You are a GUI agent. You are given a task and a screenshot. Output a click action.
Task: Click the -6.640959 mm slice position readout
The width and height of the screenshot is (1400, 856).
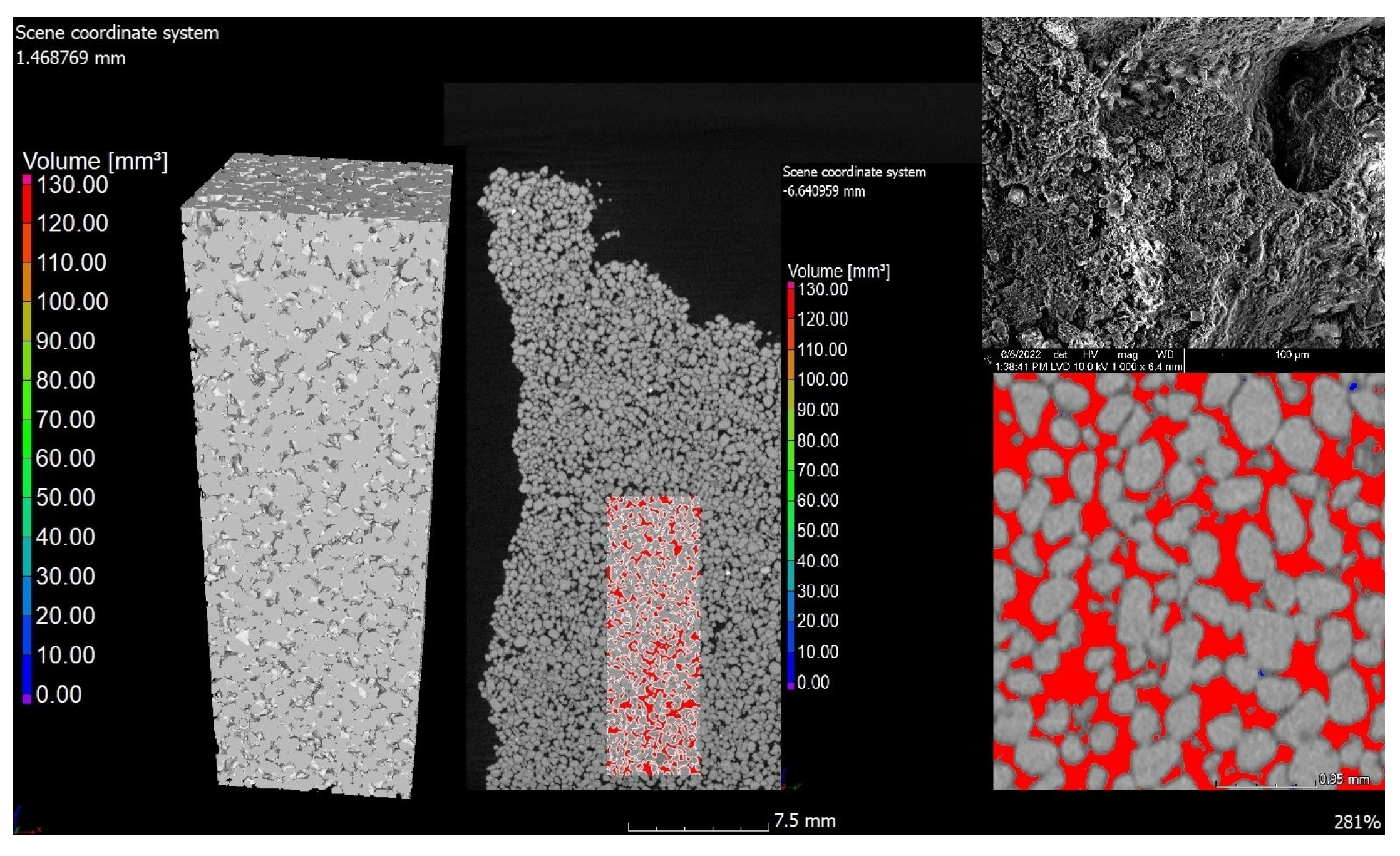point(823,192)
